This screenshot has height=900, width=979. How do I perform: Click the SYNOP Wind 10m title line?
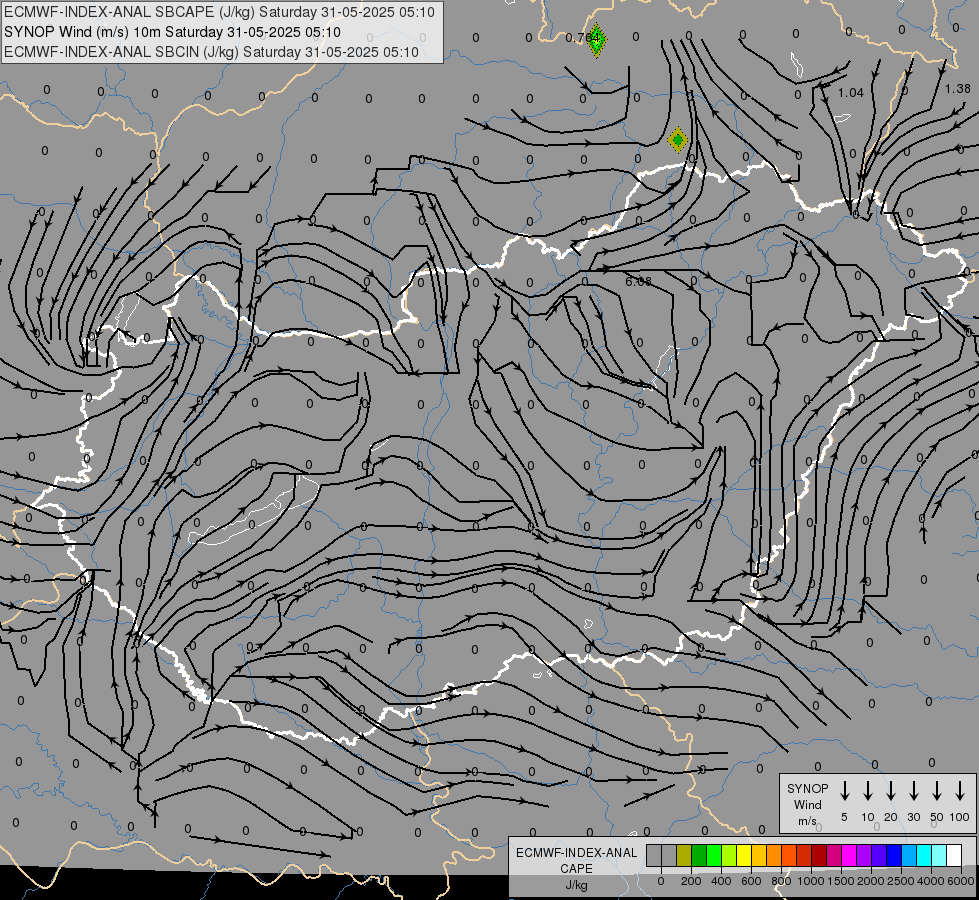172,32
